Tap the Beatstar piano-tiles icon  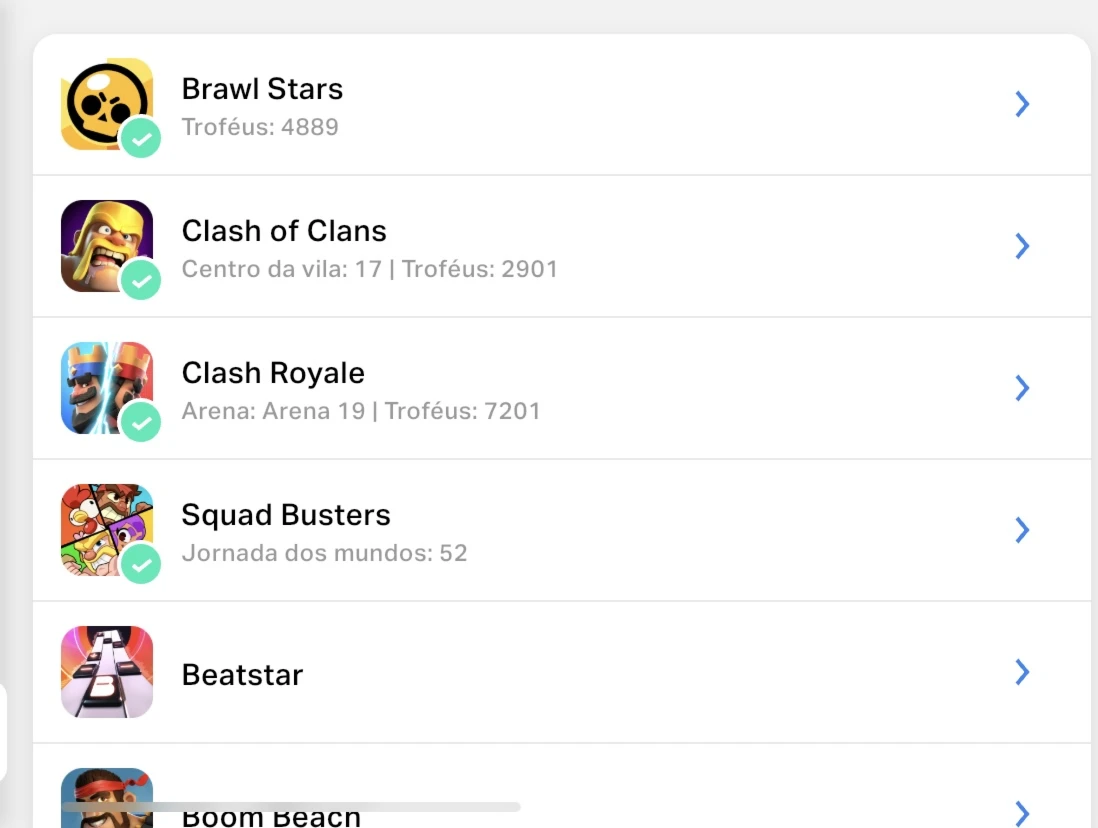point(106,672)
